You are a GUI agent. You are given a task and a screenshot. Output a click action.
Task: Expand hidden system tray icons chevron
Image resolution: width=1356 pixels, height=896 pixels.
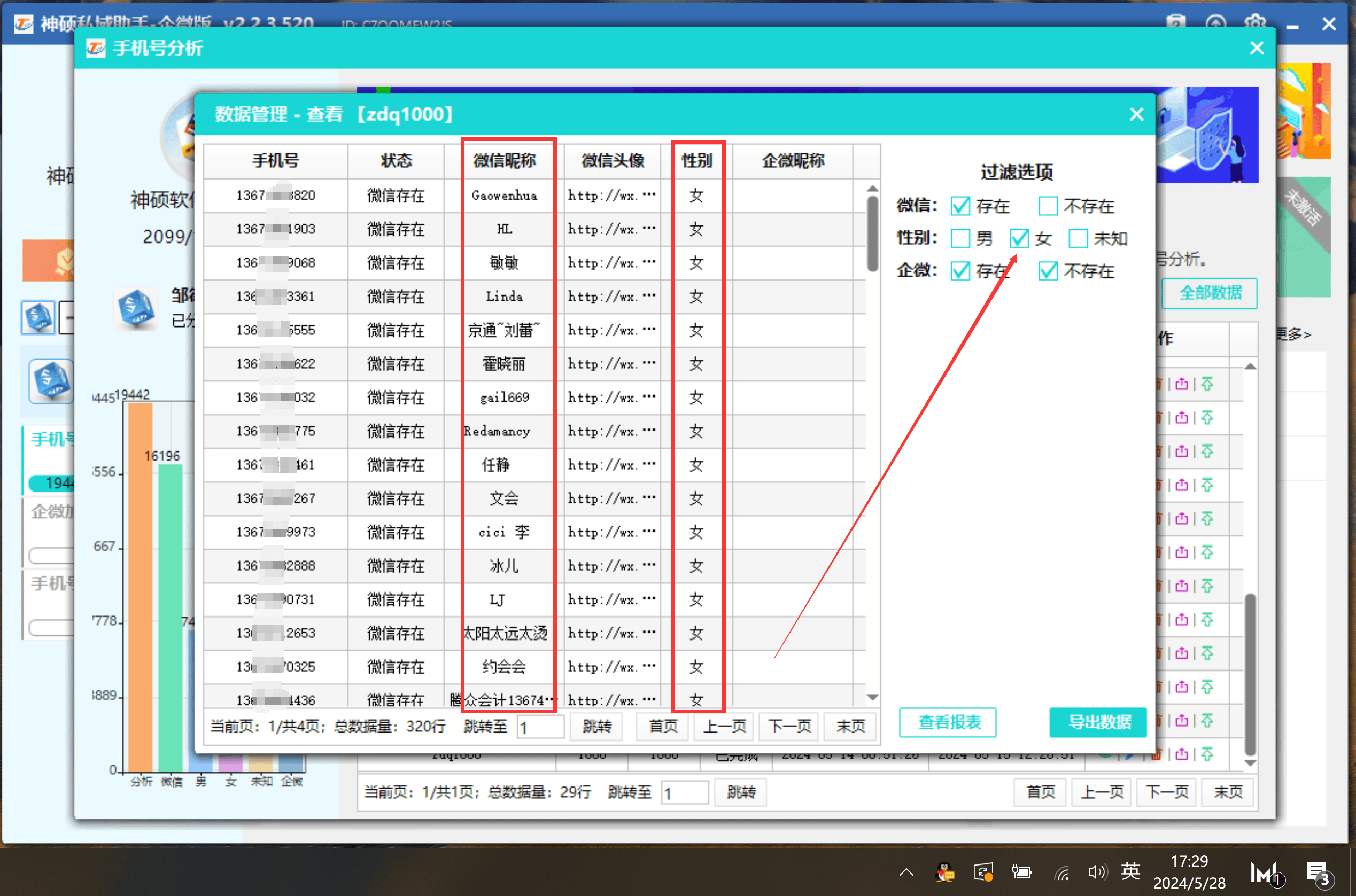pos(906,872)
